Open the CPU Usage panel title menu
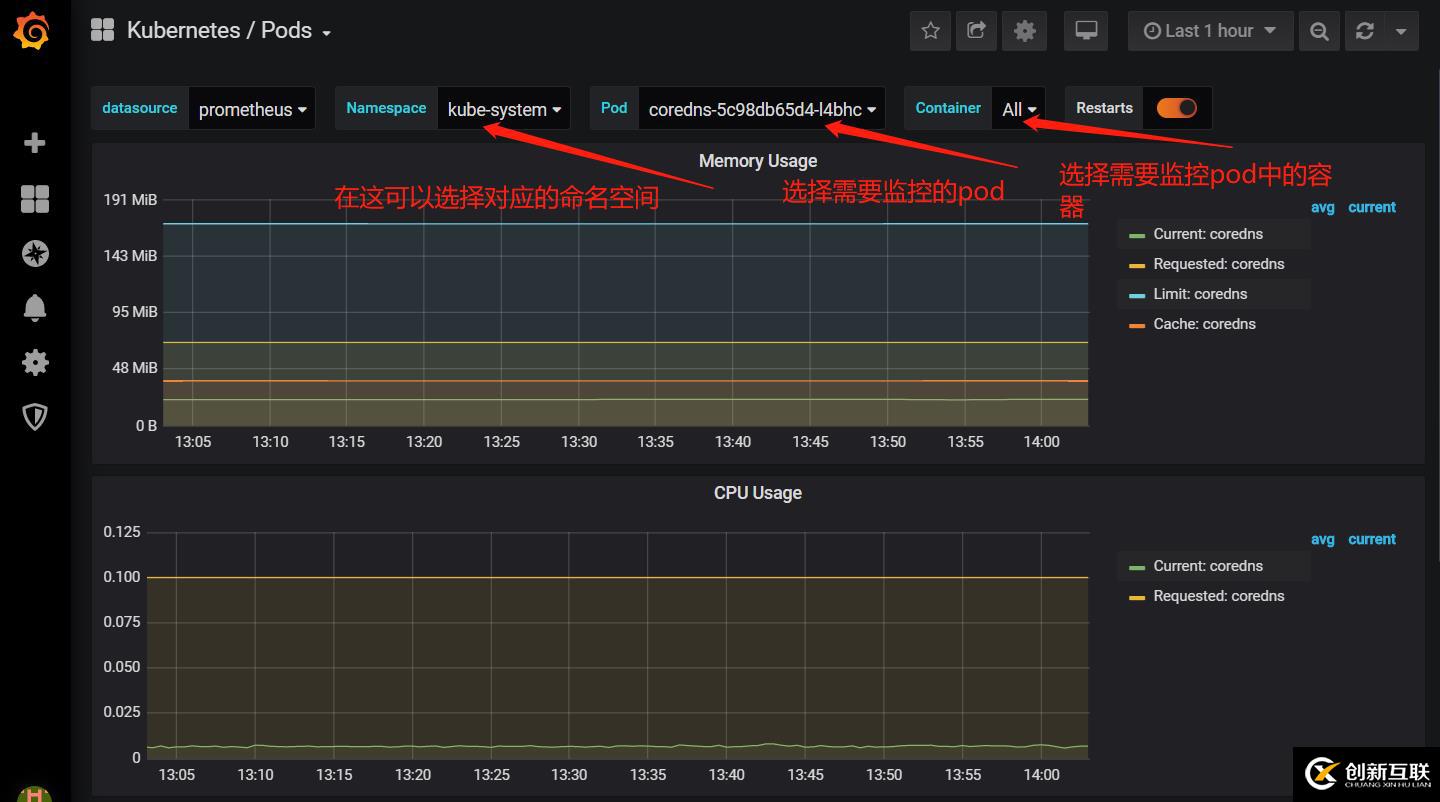This screenshot has width=1440, height=802. pyautogui.click(x=757, y=493)
